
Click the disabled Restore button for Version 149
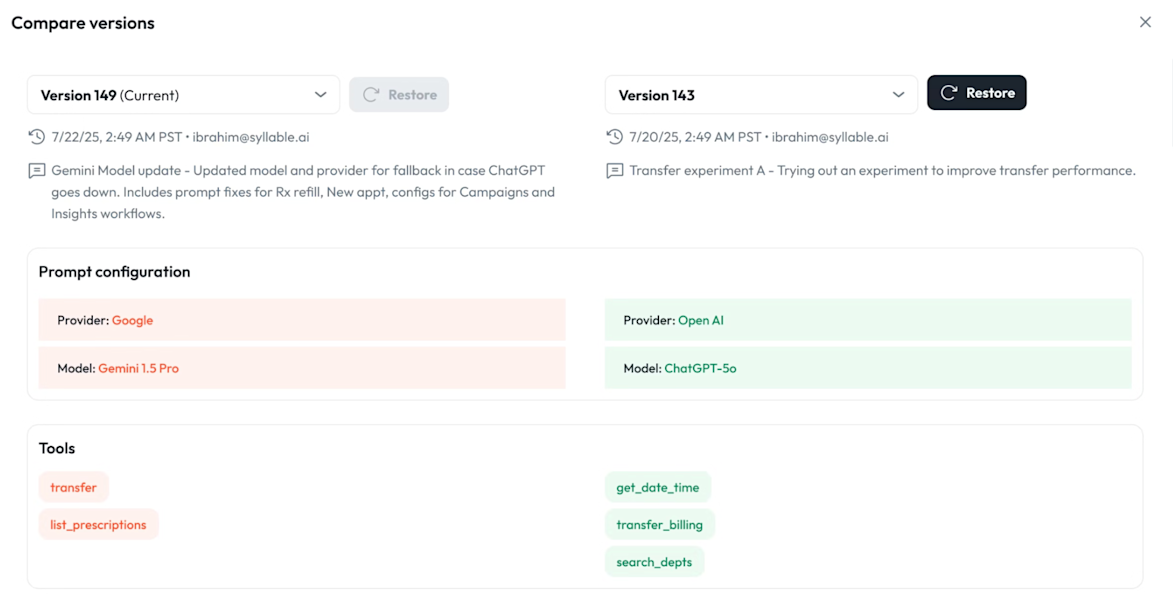click(x=399, y=95)
